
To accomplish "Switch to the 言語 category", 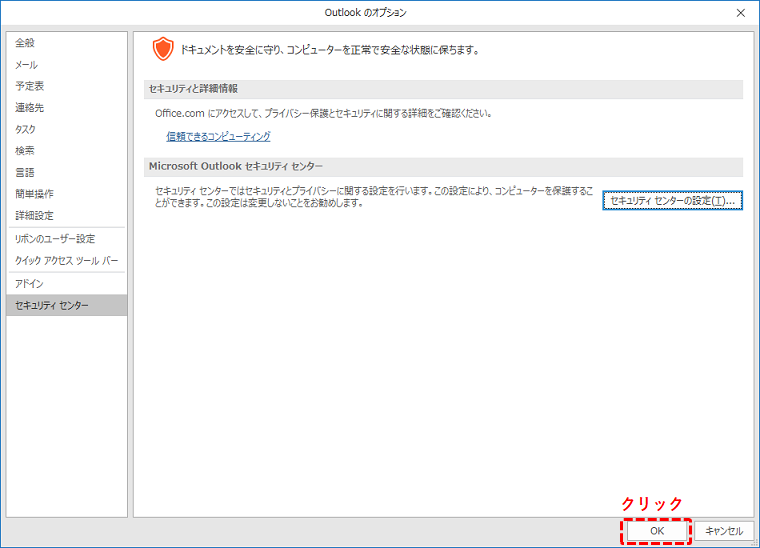I will point(66,172).
